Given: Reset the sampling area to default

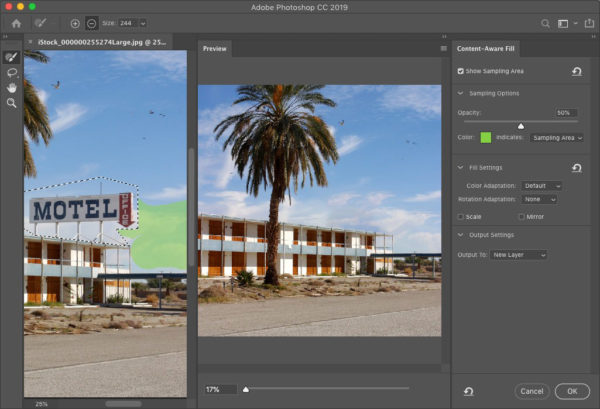Looking at the screenshot, I should (576, 71).
